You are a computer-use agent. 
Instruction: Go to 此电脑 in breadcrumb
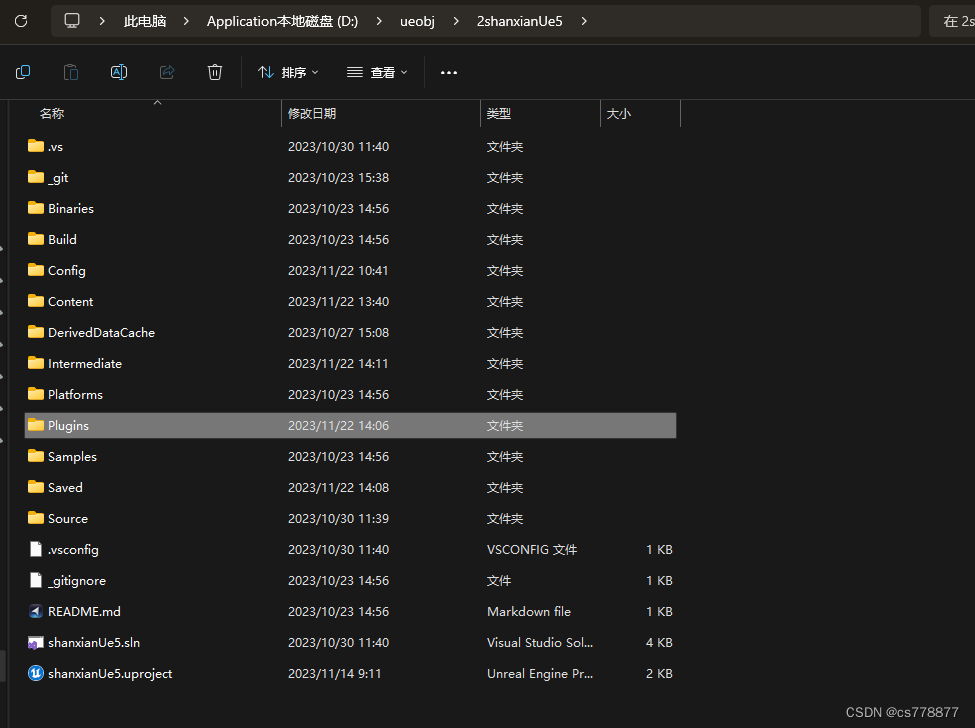pyautogui.click(x=145, y=21)
